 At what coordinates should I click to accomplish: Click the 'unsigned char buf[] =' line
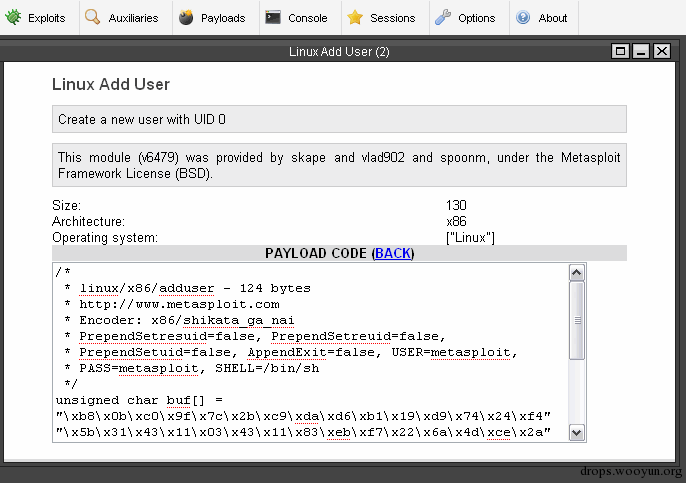click(x=139, y=400)
